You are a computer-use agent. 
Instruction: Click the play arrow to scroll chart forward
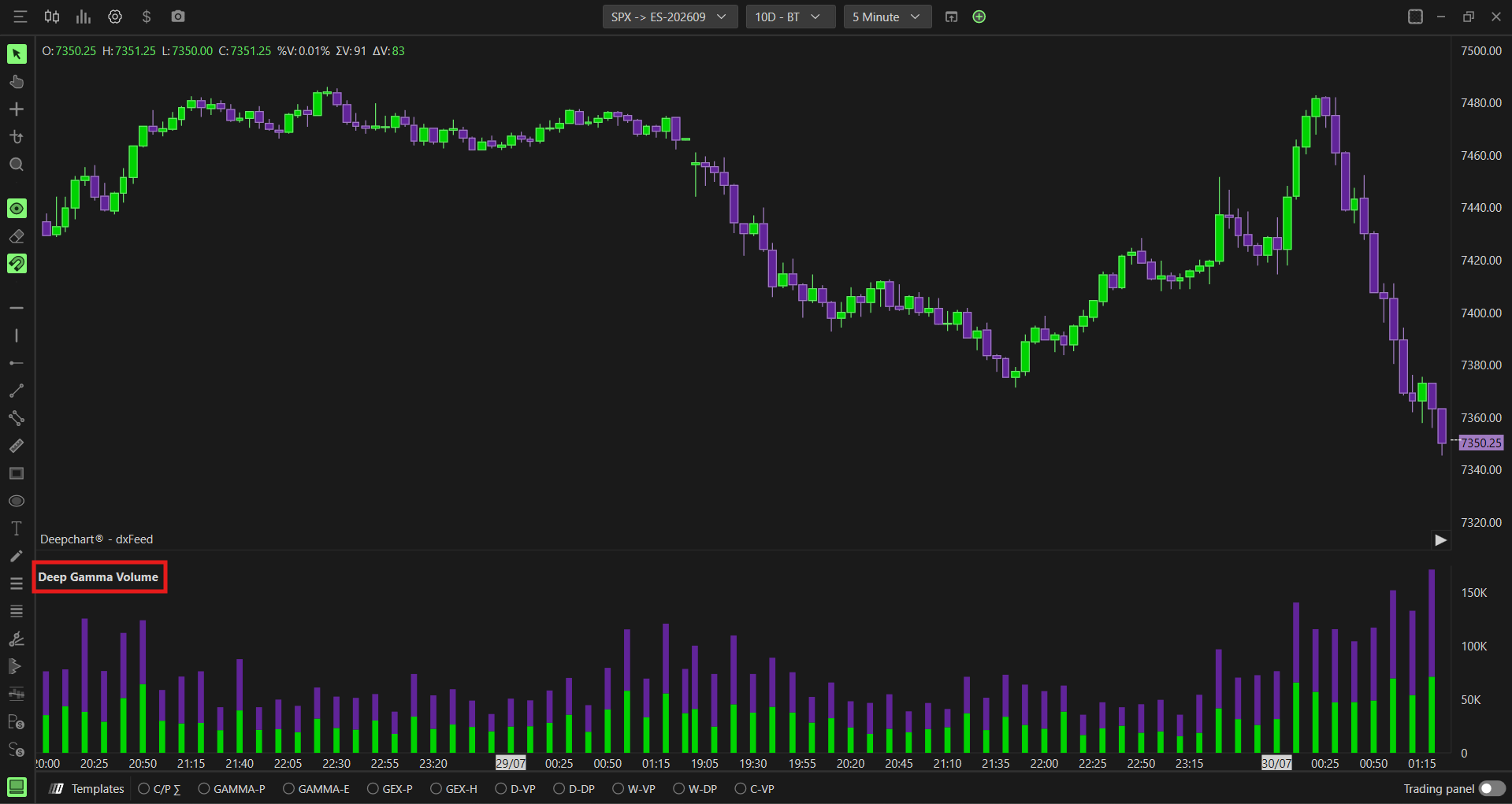(1440, 540)
